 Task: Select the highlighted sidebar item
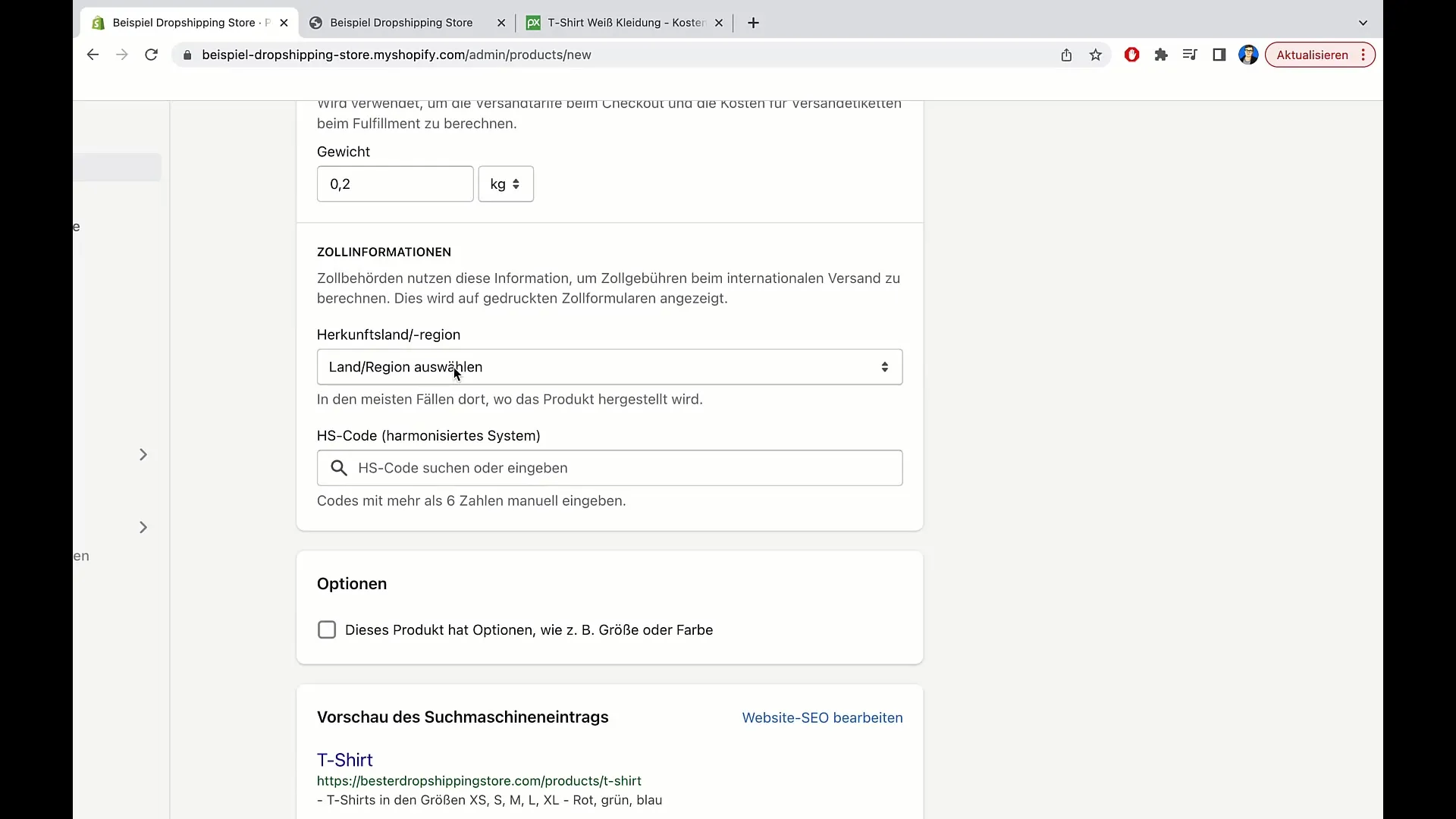pos(118,168)
